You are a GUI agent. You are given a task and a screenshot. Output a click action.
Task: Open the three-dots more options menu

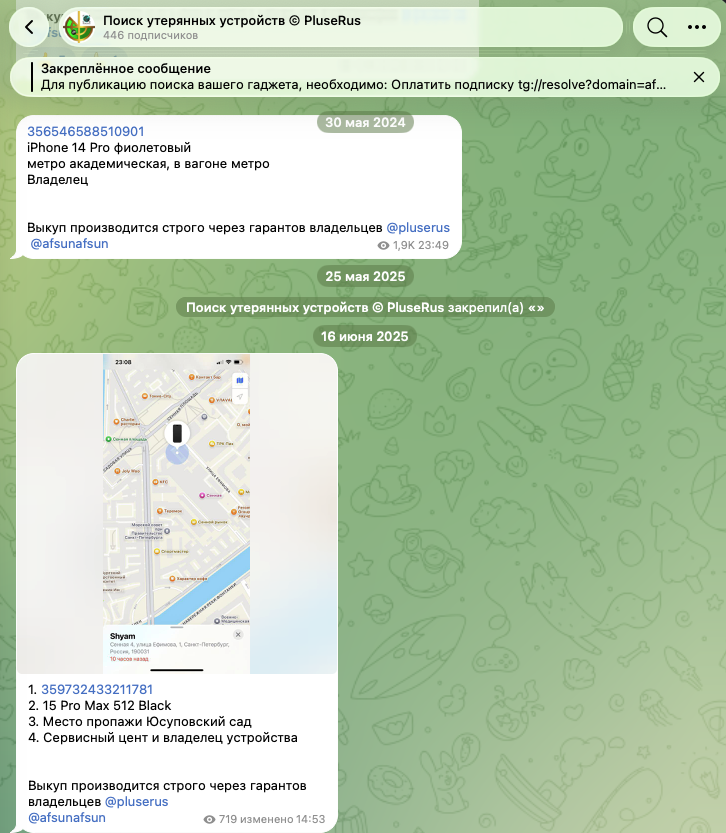697,27
